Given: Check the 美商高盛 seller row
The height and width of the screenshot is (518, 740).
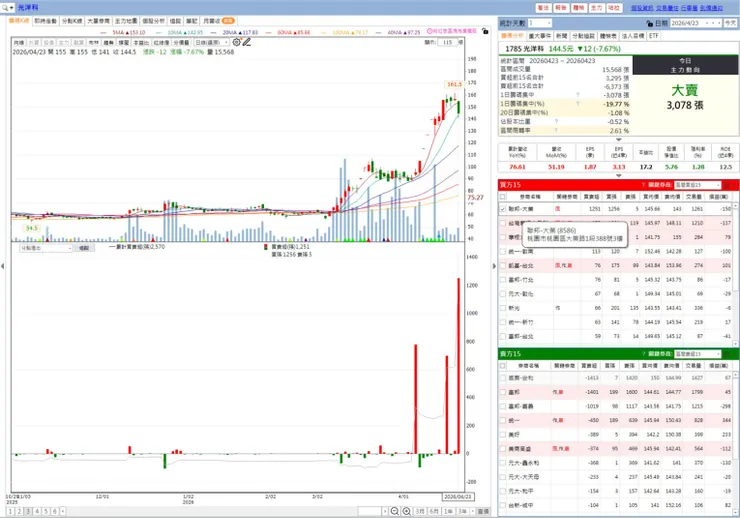Looking at the screenshot, I should [x=503, y=449].
